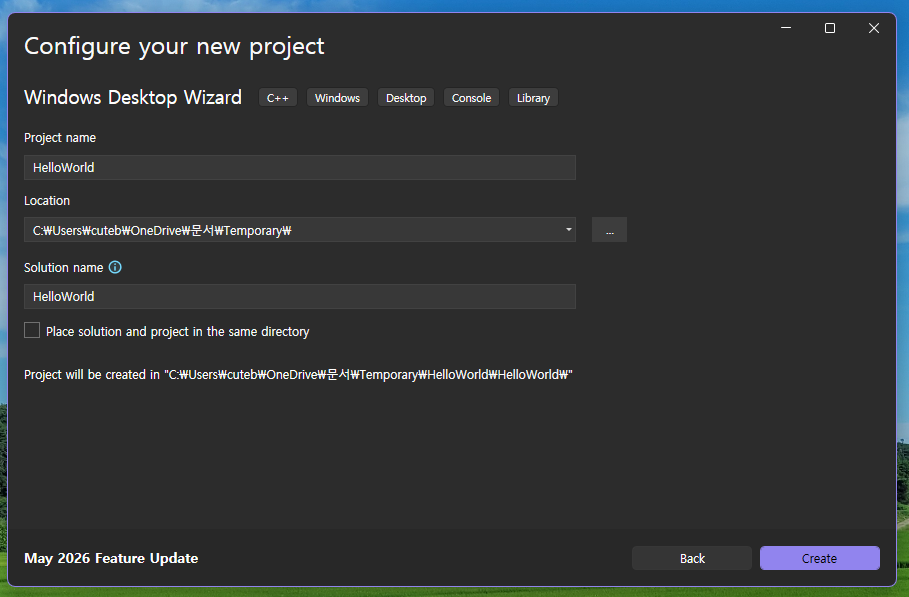This screenshot has height=597, width=909.
Task: Click the Library tag
Action: point(533,98)
